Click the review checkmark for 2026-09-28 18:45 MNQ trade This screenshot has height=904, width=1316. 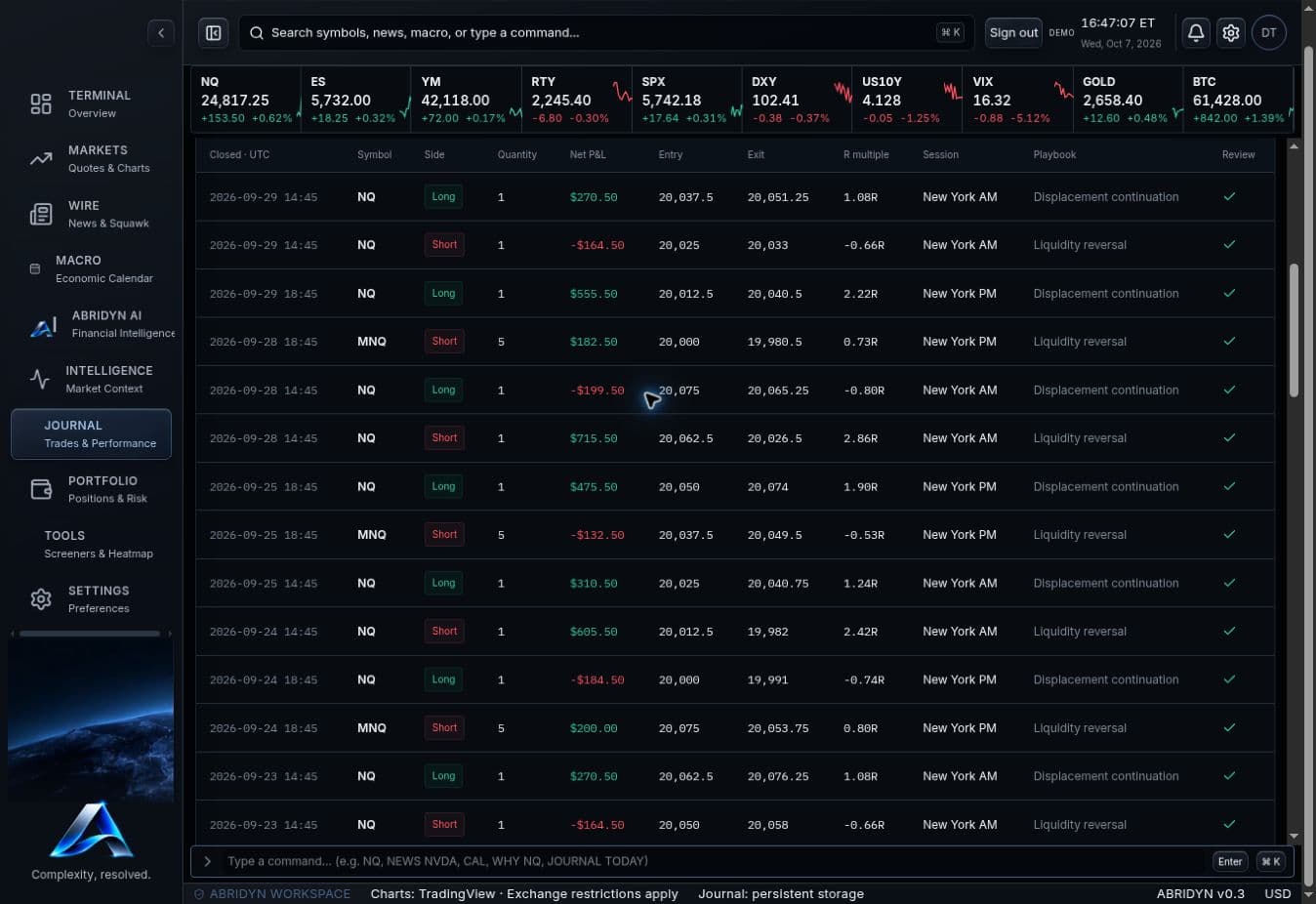click(x=1229, y=341)
